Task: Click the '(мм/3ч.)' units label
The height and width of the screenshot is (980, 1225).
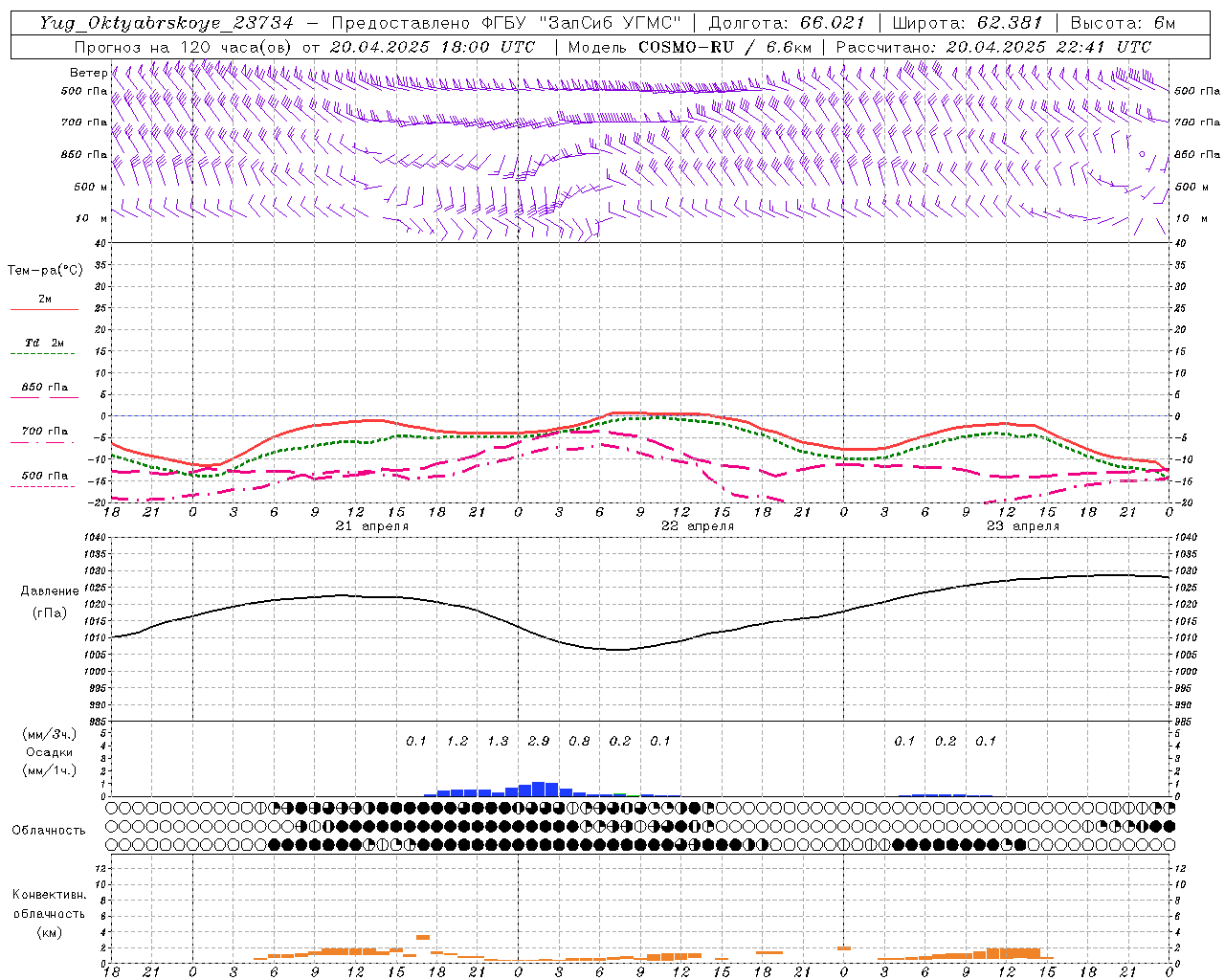Action: tap(50, 734)
